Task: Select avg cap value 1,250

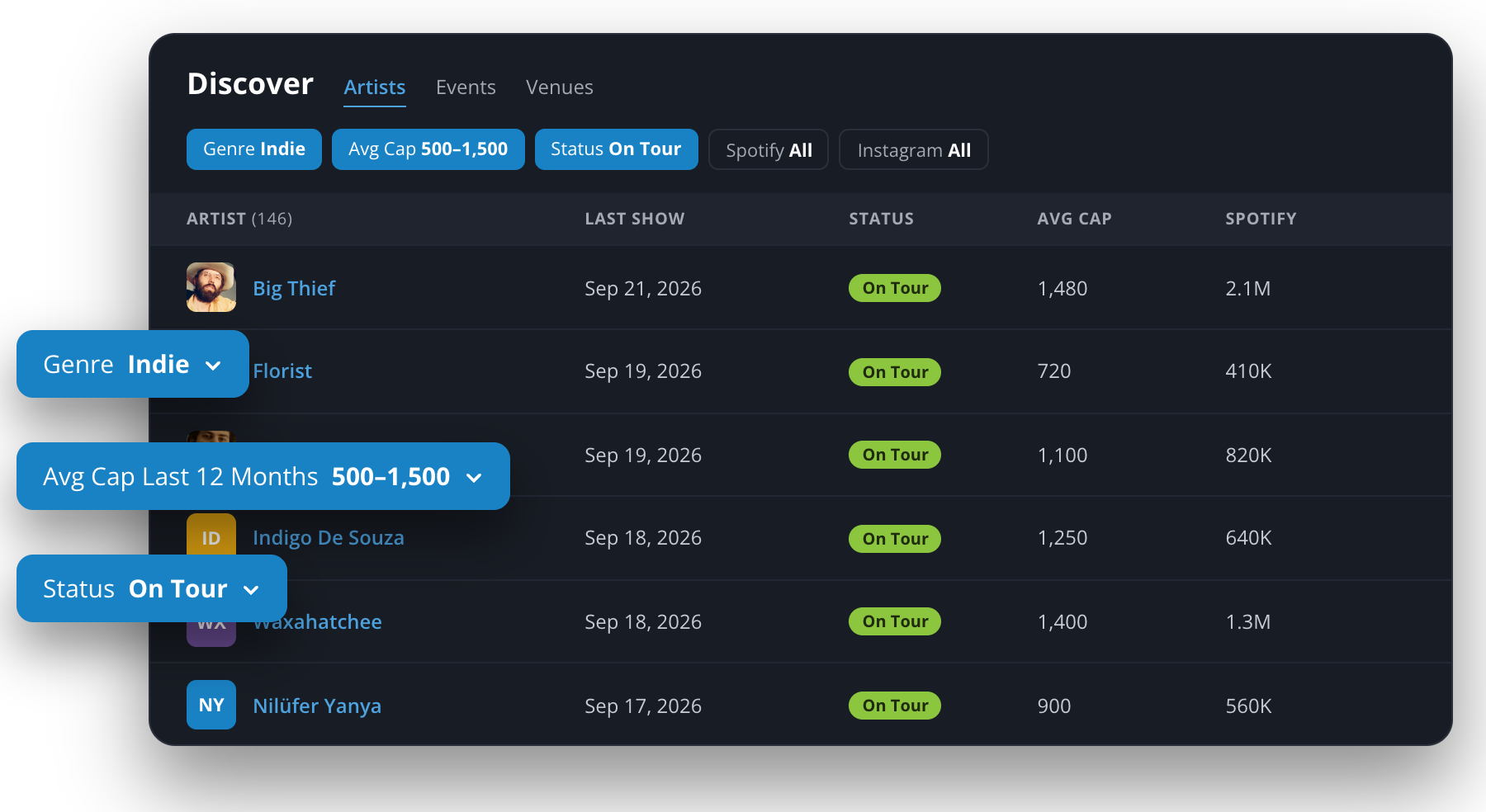Action: [x=1062, y=538]
